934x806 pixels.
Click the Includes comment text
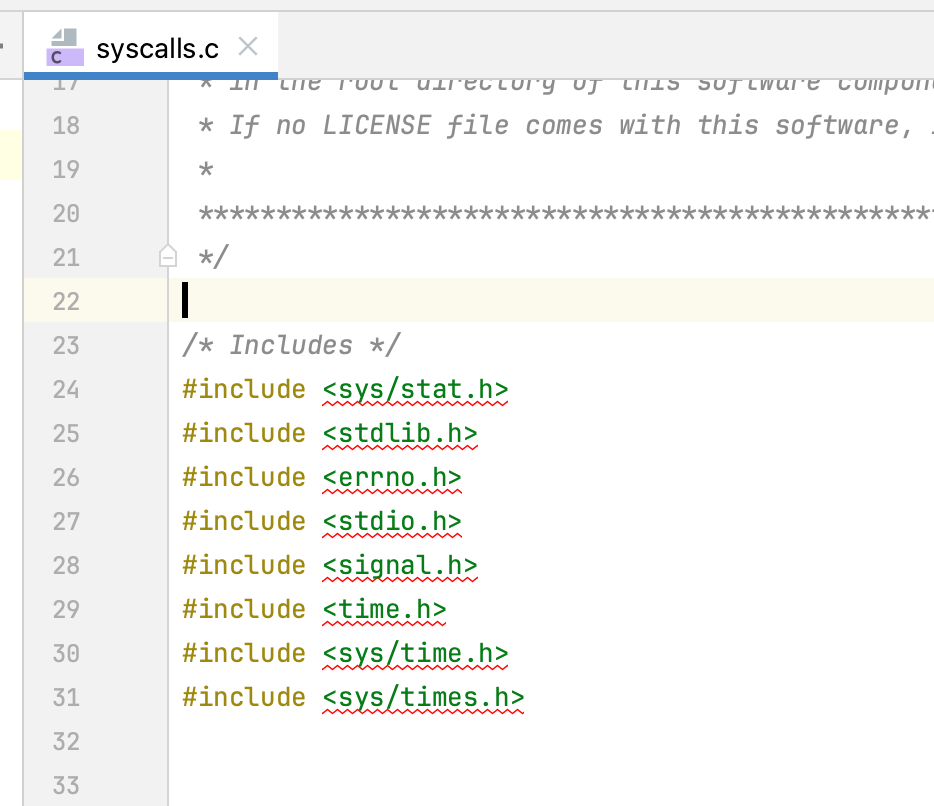[291, 345]
